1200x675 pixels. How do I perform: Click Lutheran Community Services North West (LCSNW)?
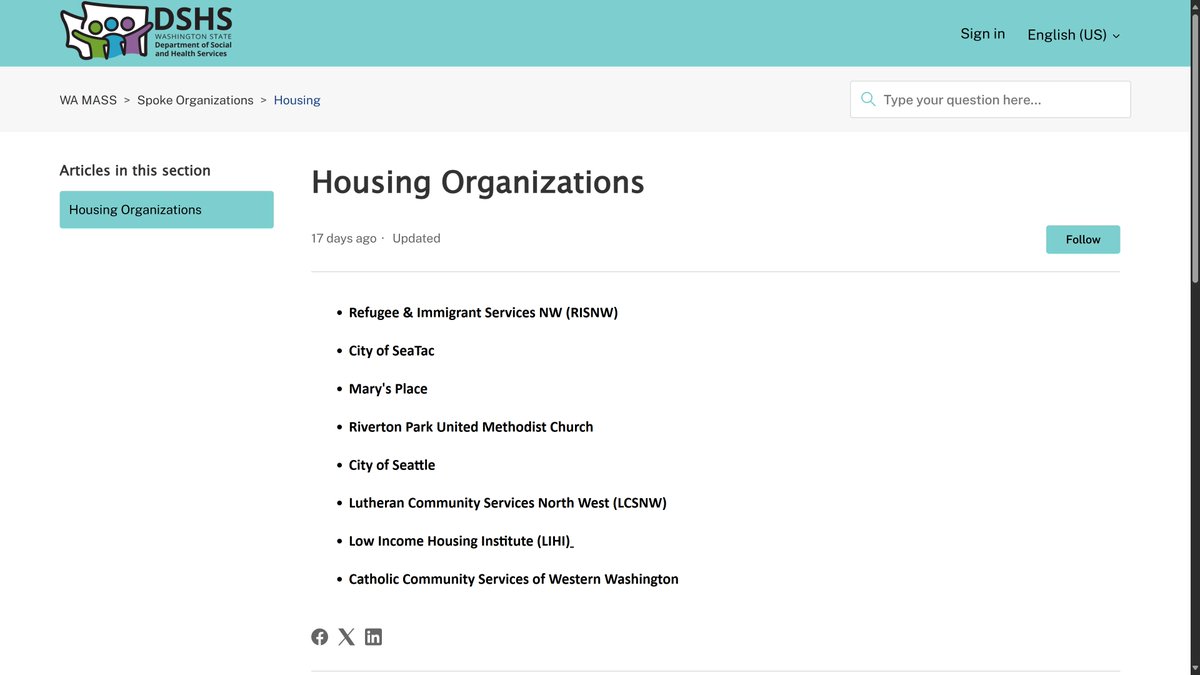click(x=507, y=502)
